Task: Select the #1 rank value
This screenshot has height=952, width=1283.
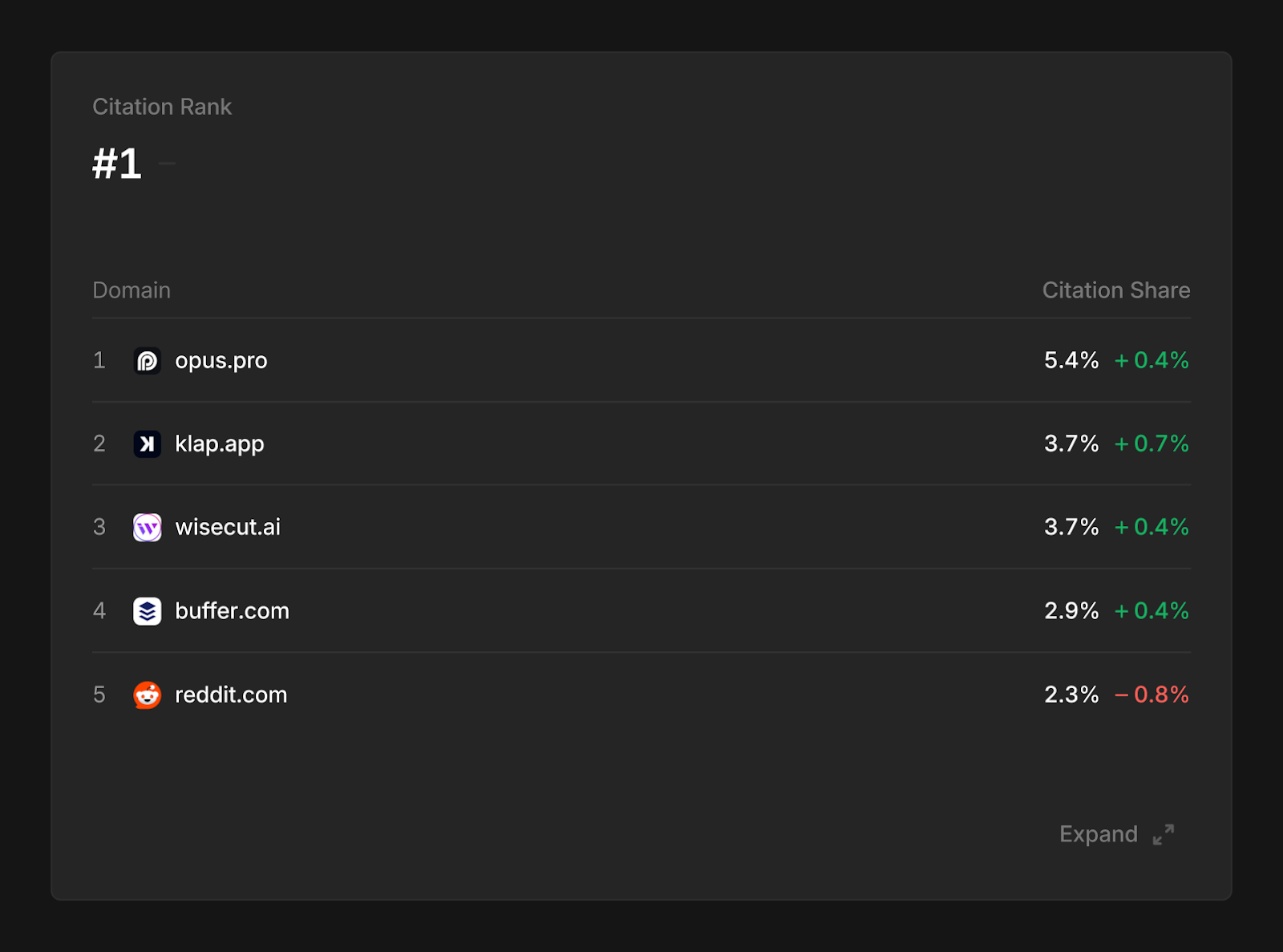Action: click(115, 164)
